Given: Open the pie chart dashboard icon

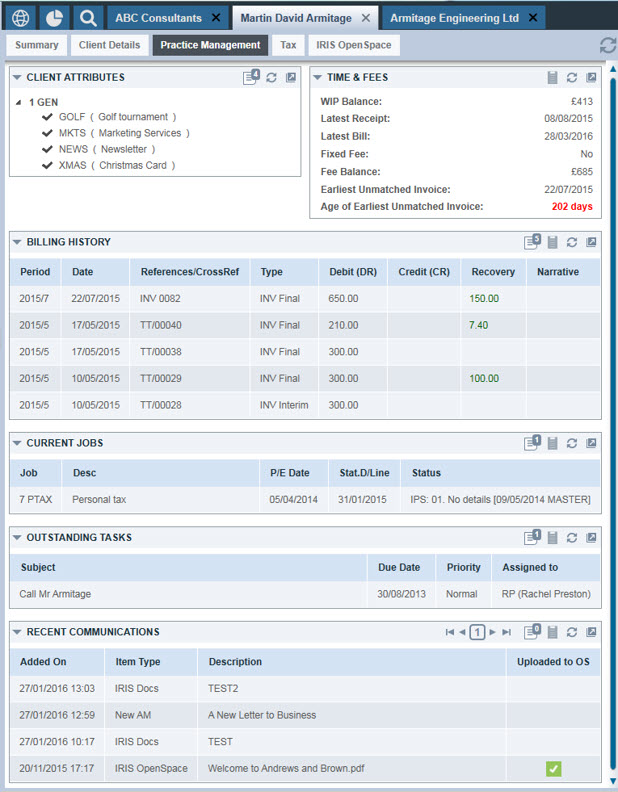Looking at the screenshot, I should click(54, 18).
